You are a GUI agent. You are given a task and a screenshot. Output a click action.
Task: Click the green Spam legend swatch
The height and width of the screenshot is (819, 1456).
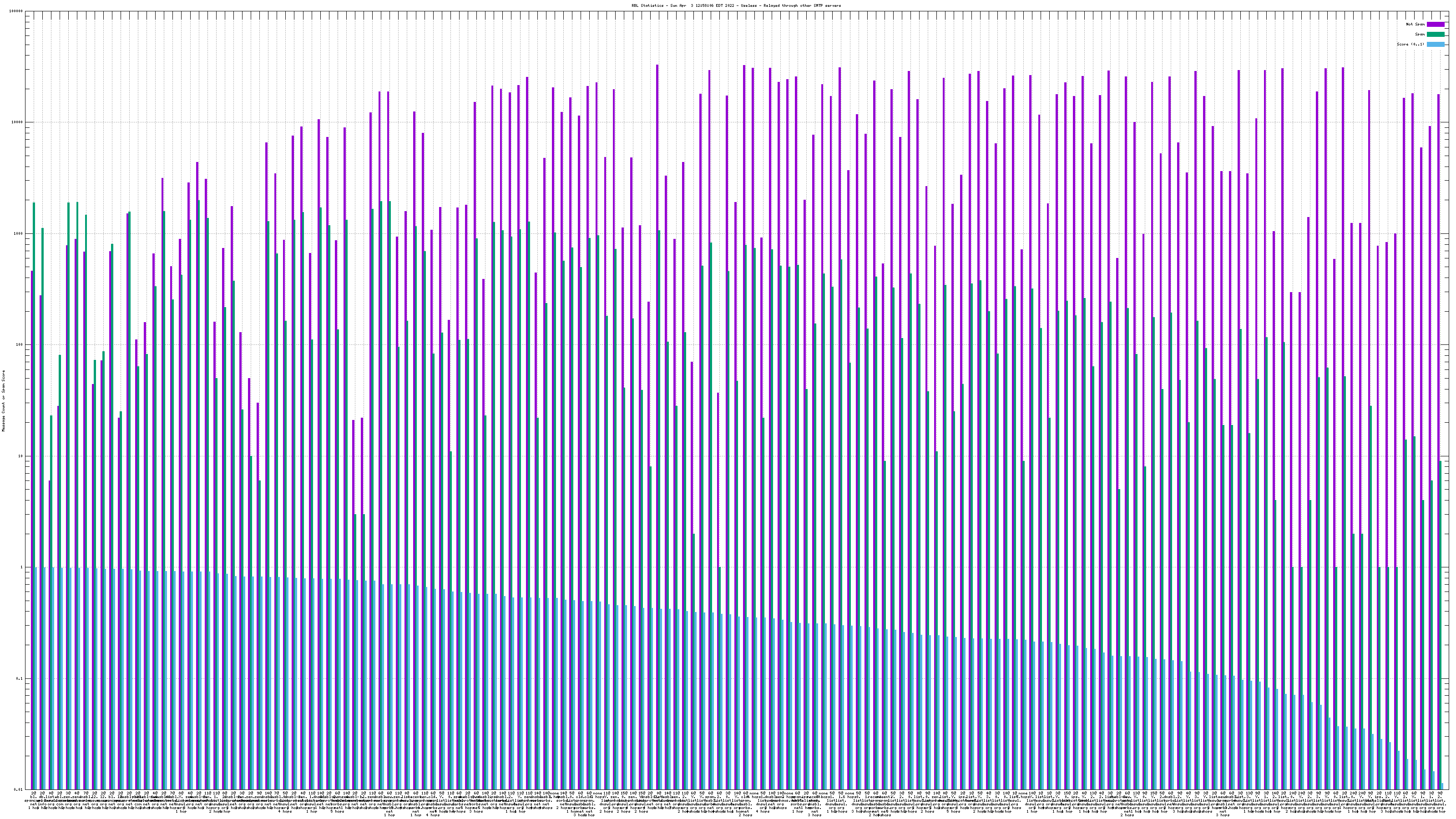pos(1436,35)
